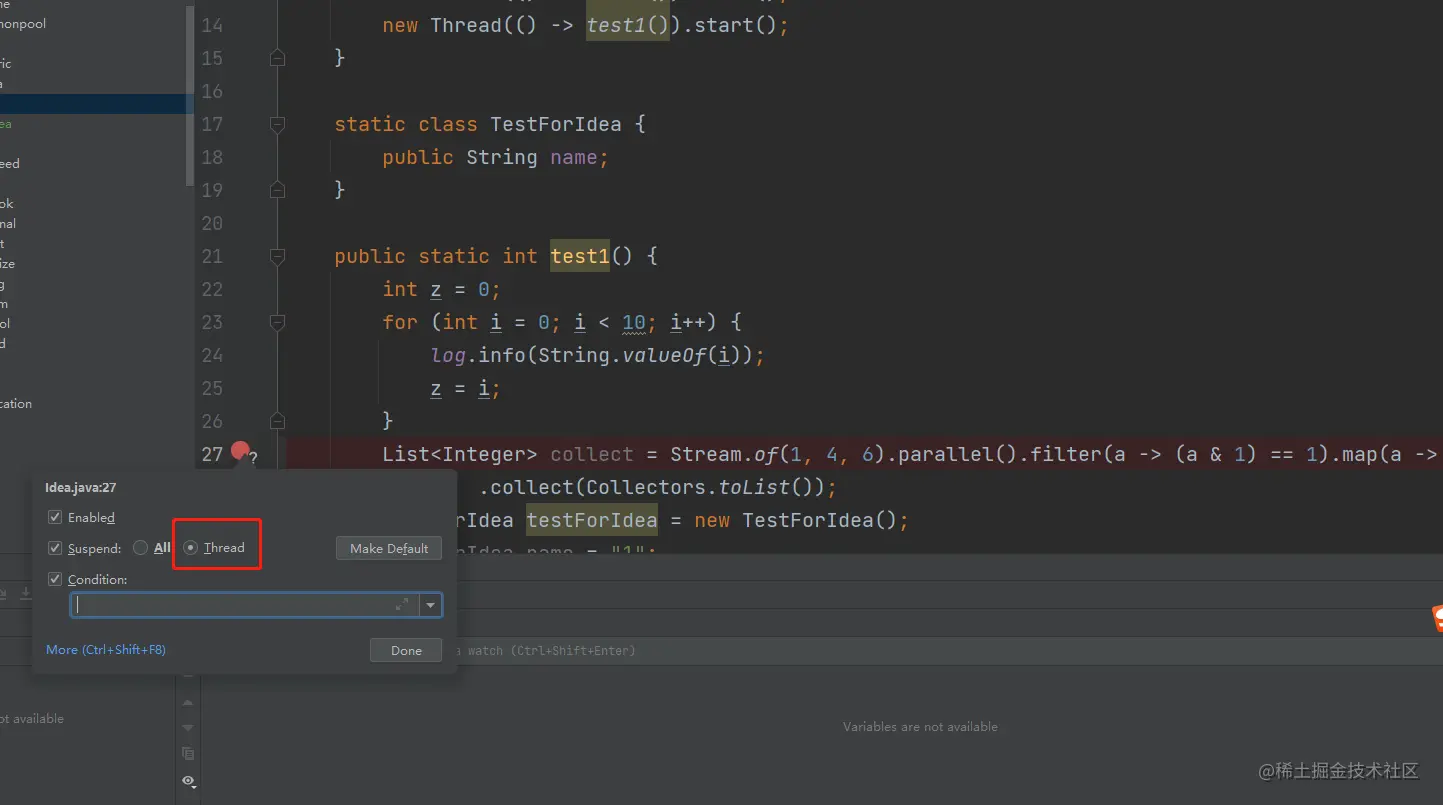Click '.collect(Collectors.toList());' code line
Image resolution: width=1443 pixels, height=805 pixels.
657,487
